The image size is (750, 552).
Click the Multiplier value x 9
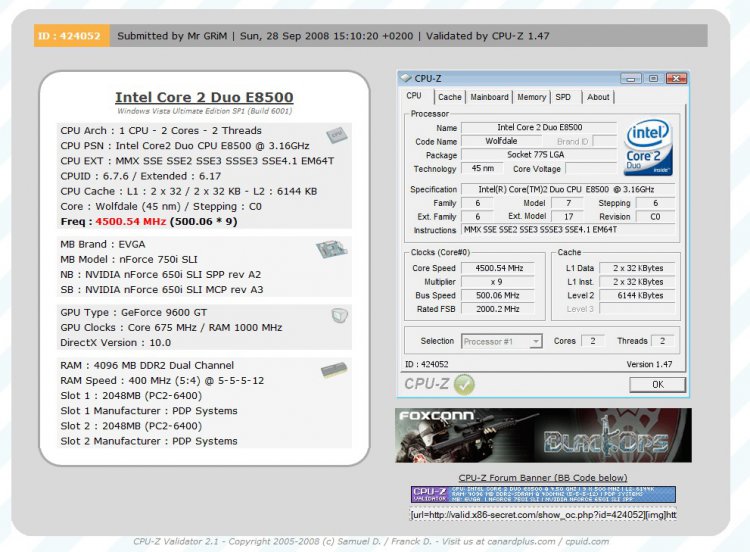pos(498,282)
